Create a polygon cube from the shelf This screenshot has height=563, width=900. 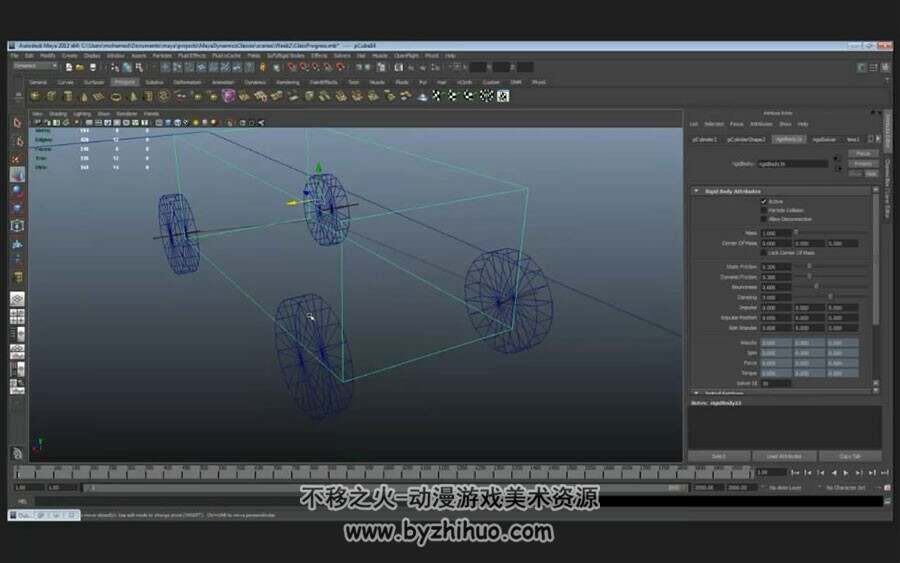(x=52, y=96)
